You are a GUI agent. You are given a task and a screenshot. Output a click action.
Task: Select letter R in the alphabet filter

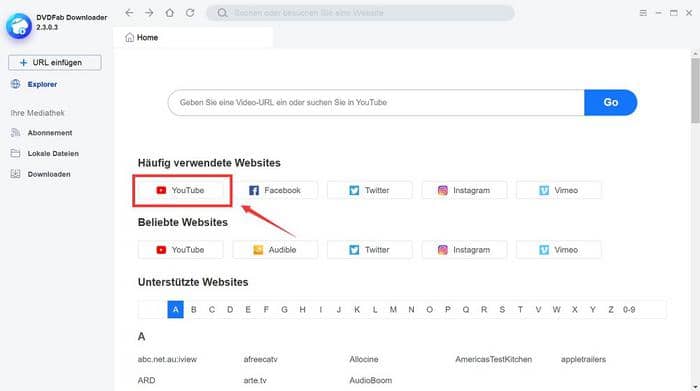tap(484, 309)
